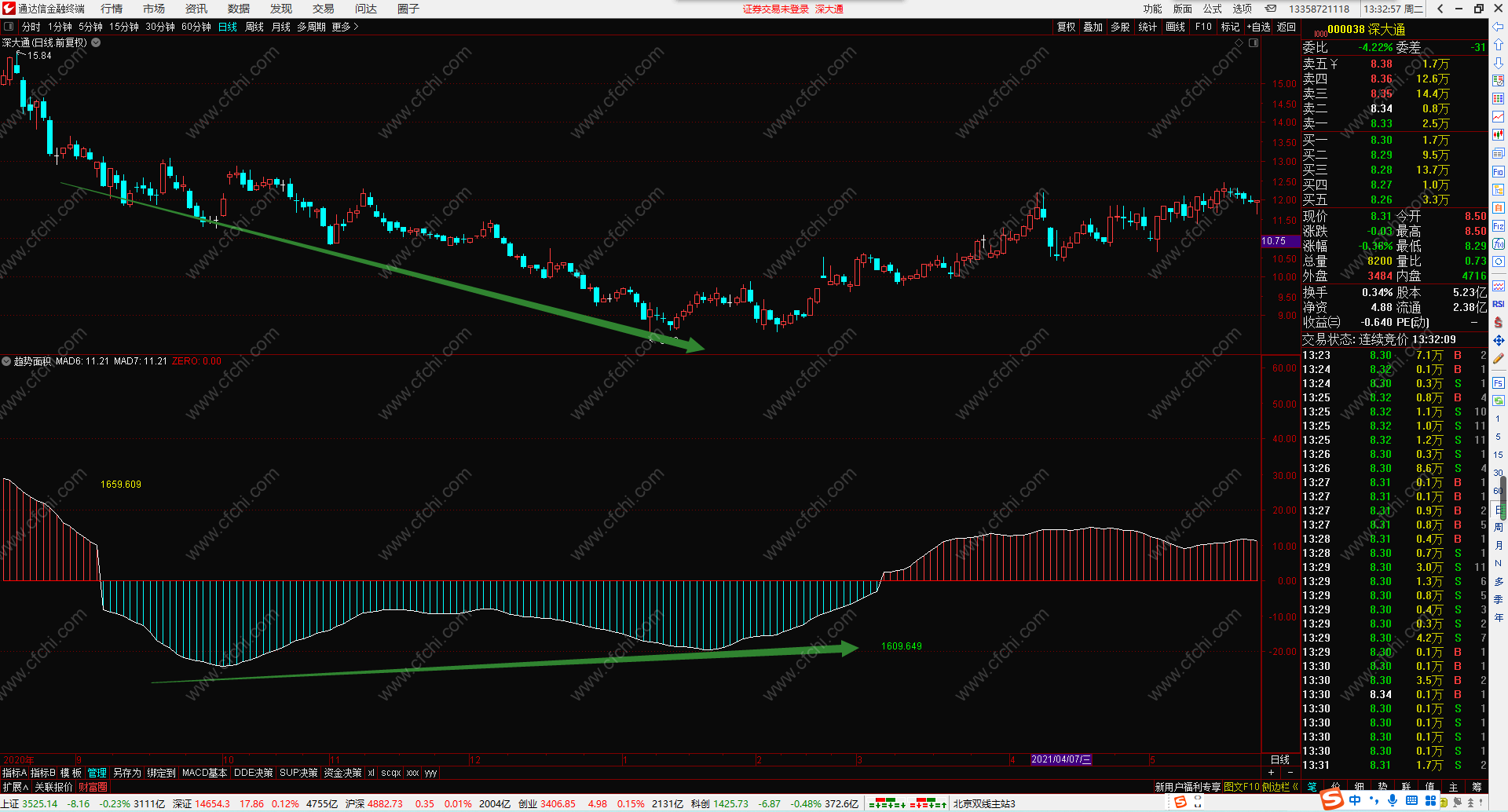This screenshot has width=1508, height=812.
Task: Open the 多股 multi-stock dropdown
Action: click(1120, 27)
